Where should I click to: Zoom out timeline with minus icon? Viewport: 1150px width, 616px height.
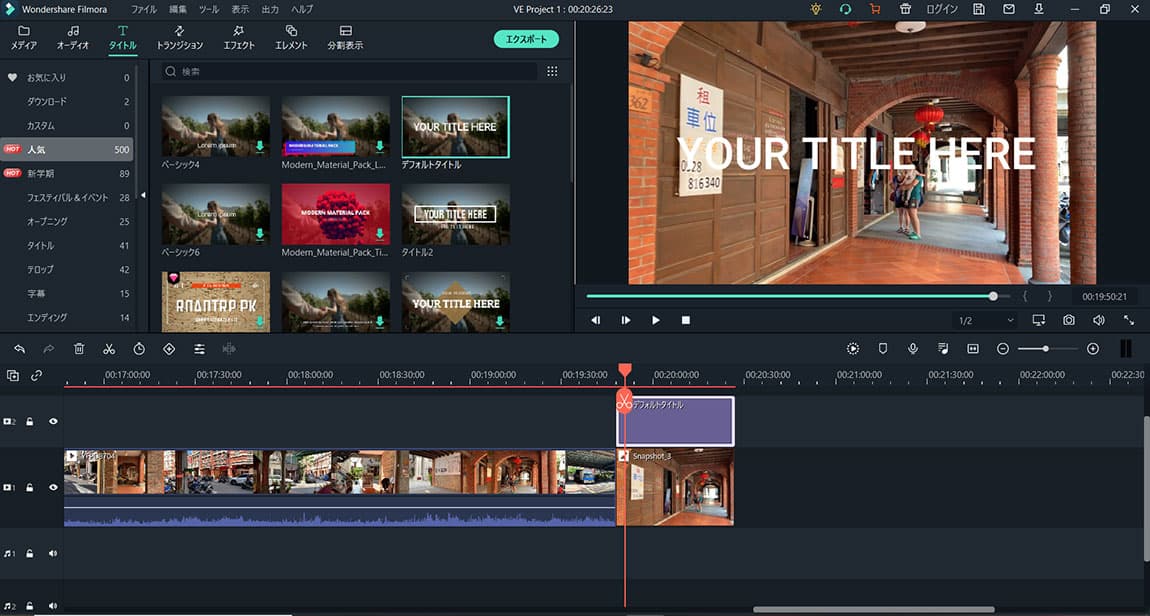1003,349
